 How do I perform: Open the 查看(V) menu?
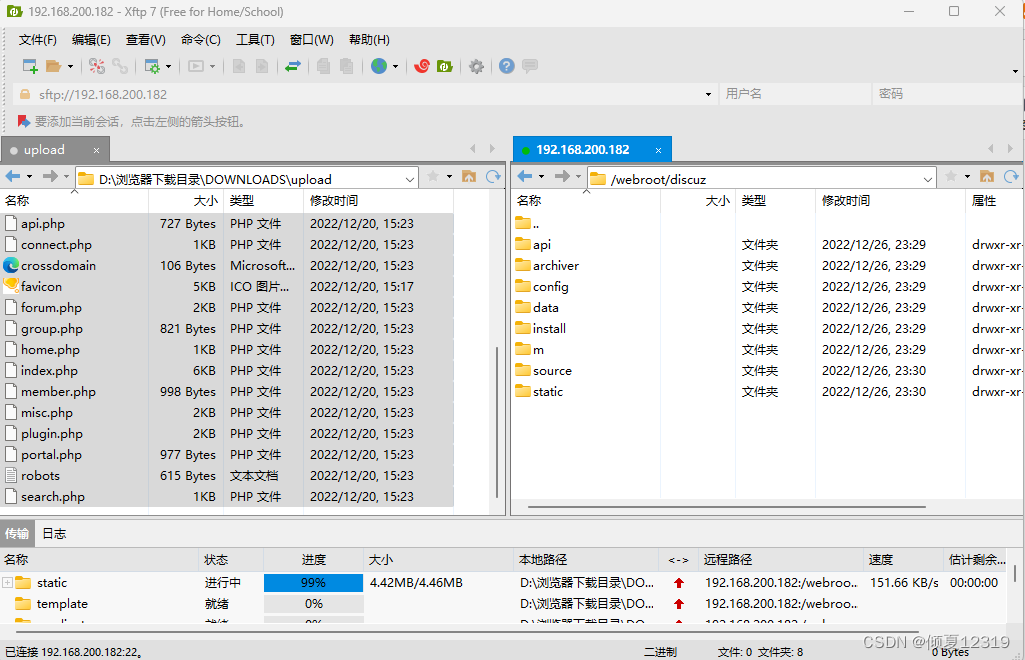click(146, 40)
